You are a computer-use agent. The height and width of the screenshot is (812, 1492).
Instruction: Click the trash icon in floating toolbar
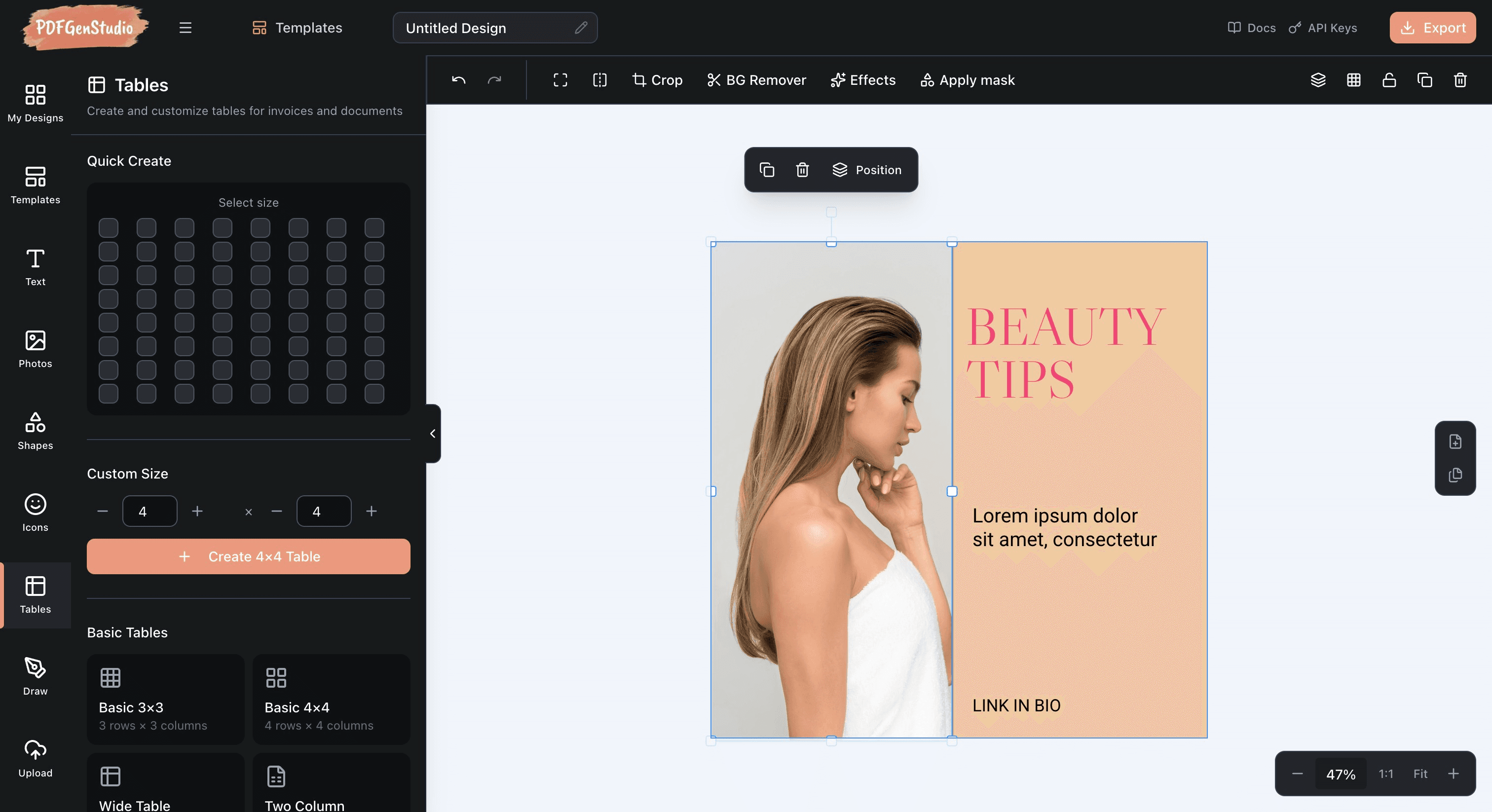point(802,170)
